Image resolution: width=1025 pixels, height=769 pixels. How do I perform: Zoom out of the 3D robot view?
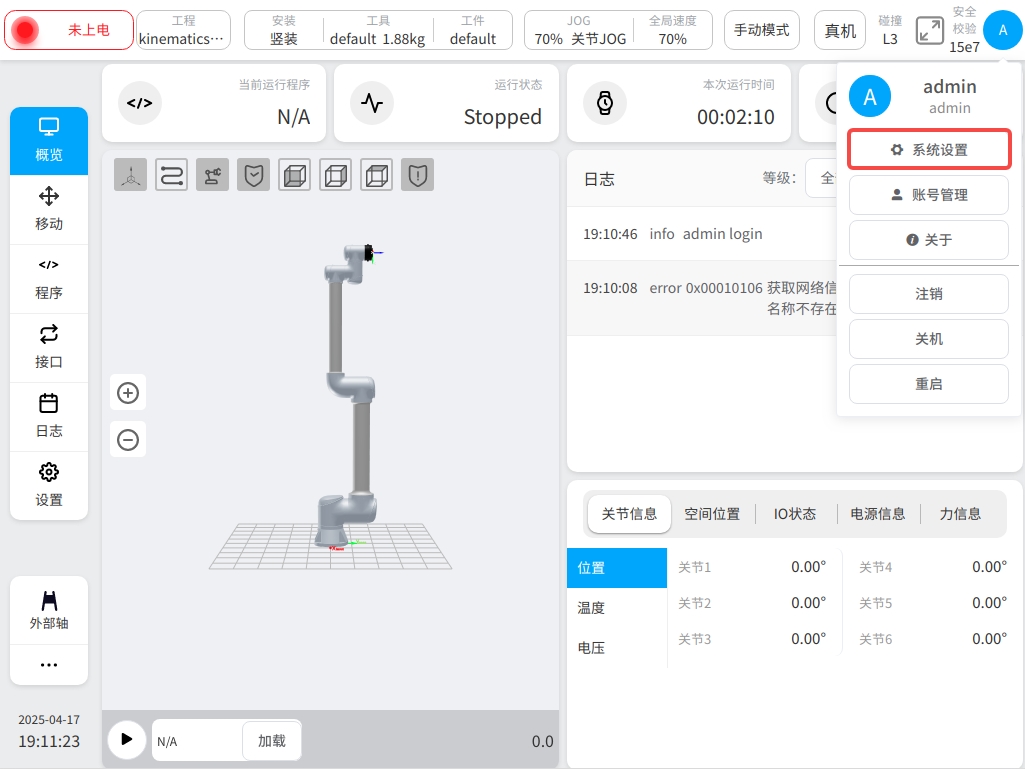click(128, 440)
